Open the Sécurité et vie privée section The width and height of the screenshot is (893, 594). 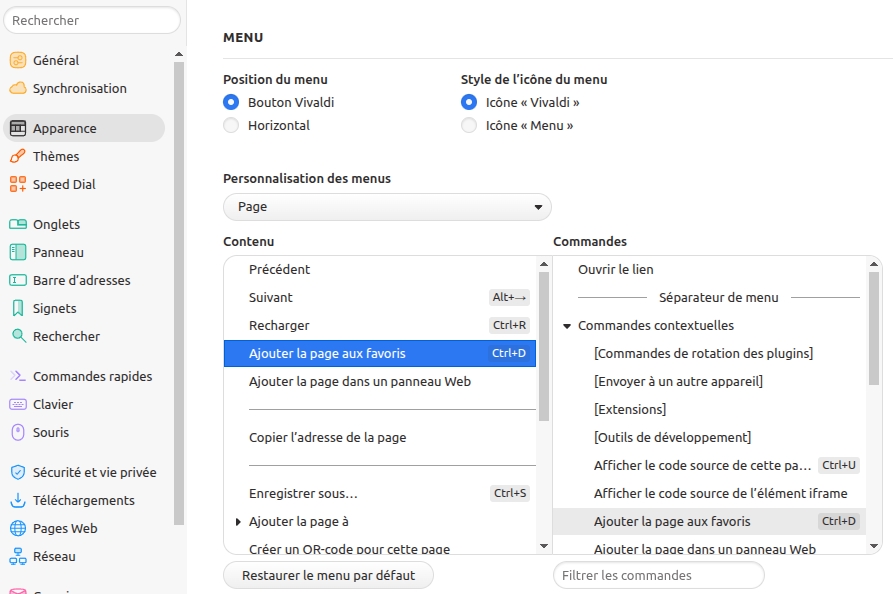point(94,472)
